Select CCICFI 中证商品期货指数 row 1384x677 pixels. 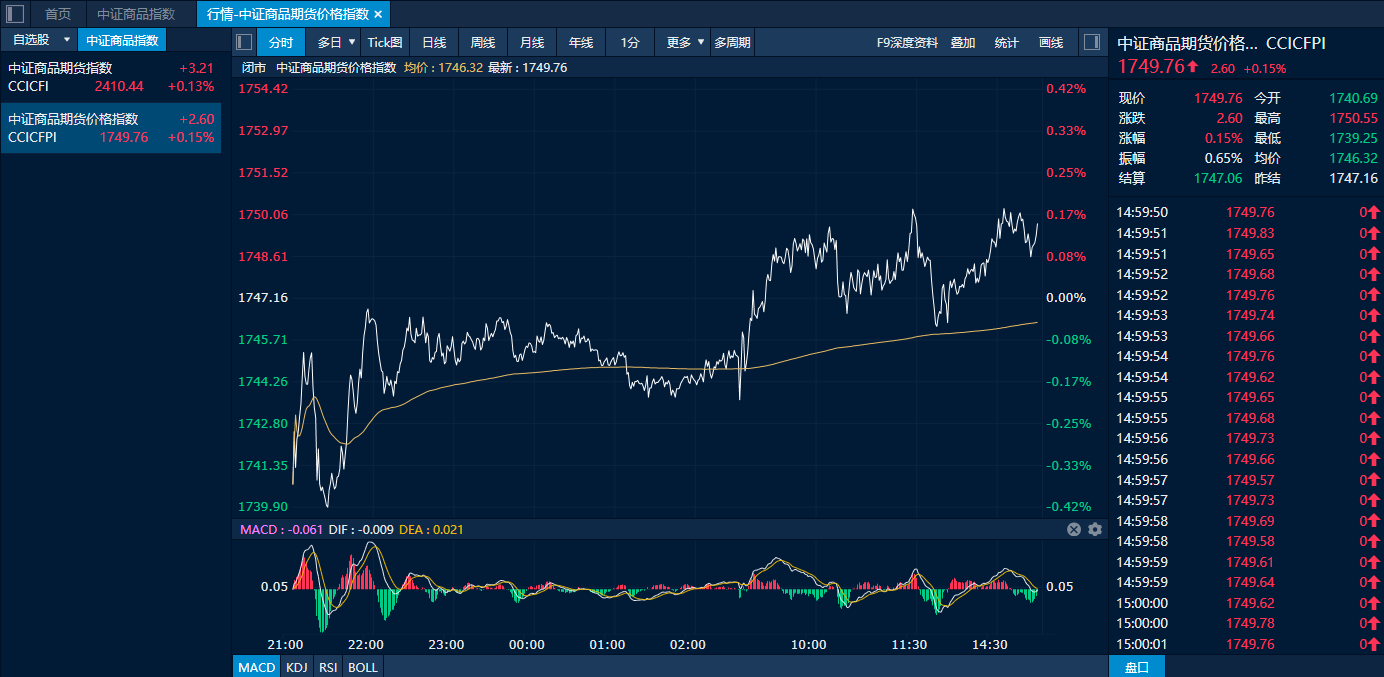click(110, 77)
